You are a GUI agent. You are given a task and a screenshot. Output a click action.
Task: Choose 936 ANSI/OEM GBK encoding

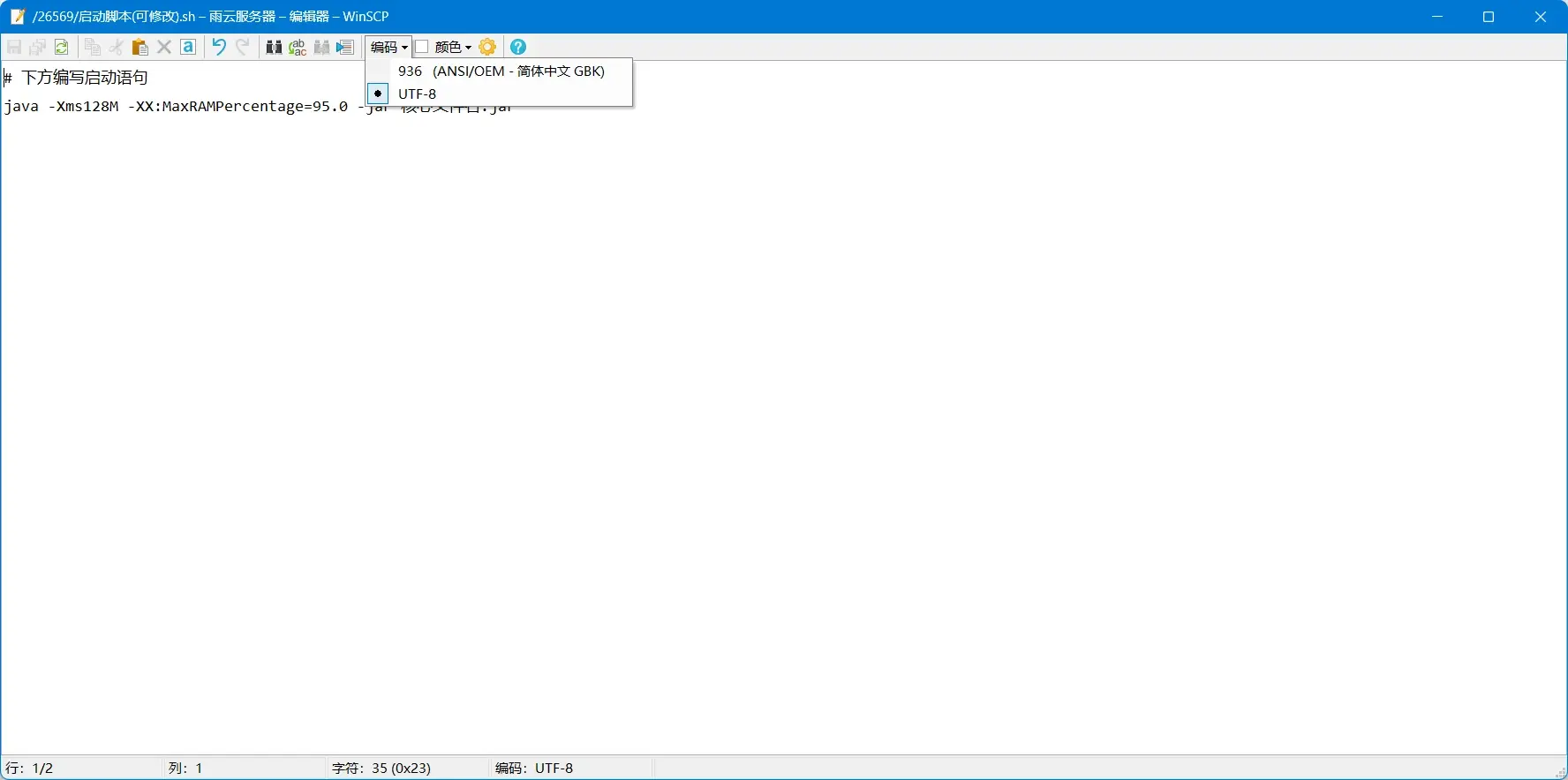[x=501, y=71]
